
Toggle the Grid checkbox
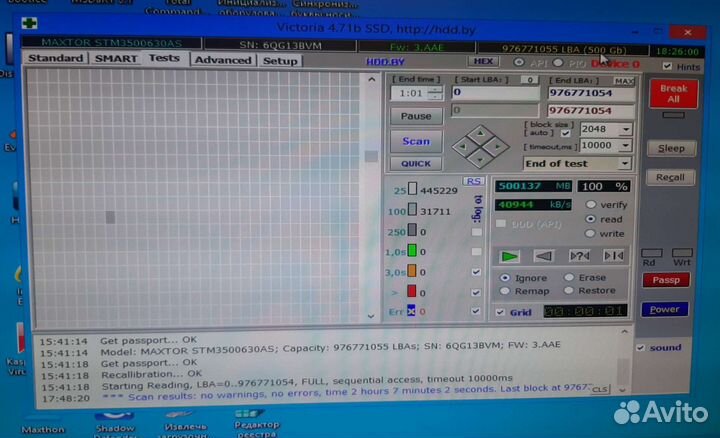[x=500, y=312]
